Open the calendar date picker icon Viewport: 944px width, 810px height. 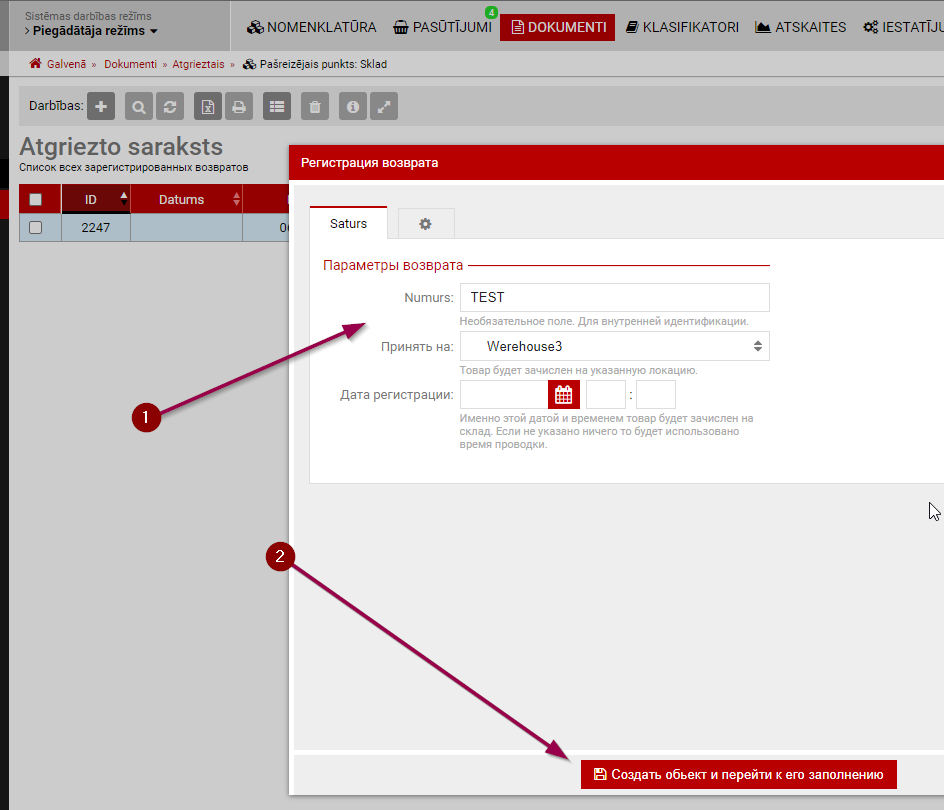[x=563, y=394]
